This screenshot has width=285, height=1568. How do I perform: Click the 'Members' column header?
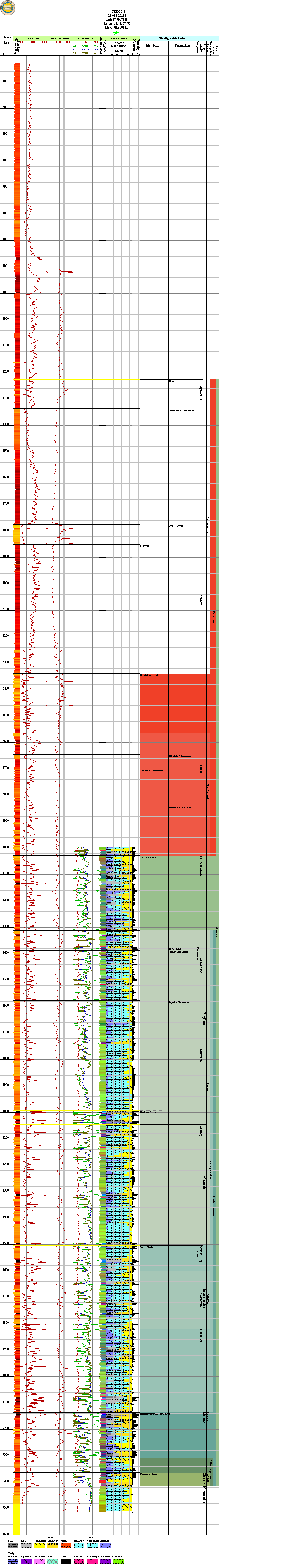tap(153, 46)
